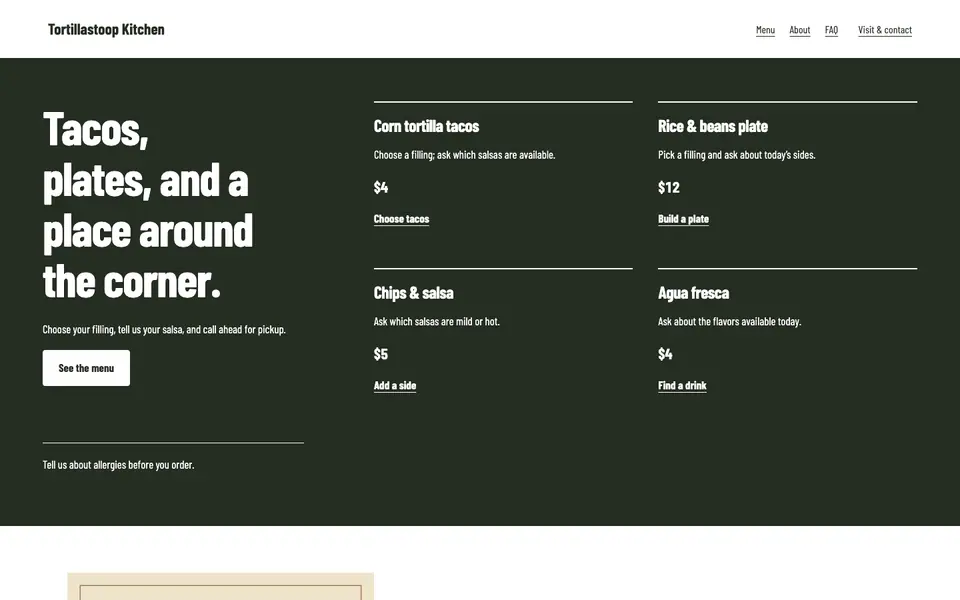This screenshot has width=960, height=600.
Task: Click the Agua fresca heading
Action: click(x=693, y=293)
